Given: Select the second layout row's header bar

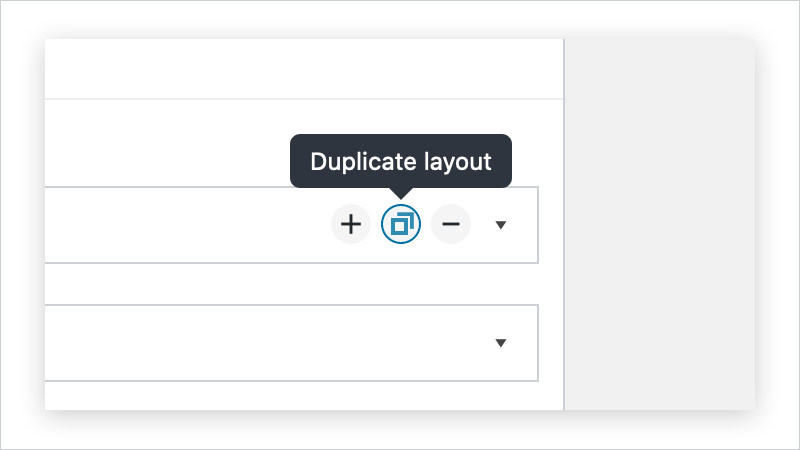Looking at the screenshot, I should pyautogui.click(x=291, y=343).
